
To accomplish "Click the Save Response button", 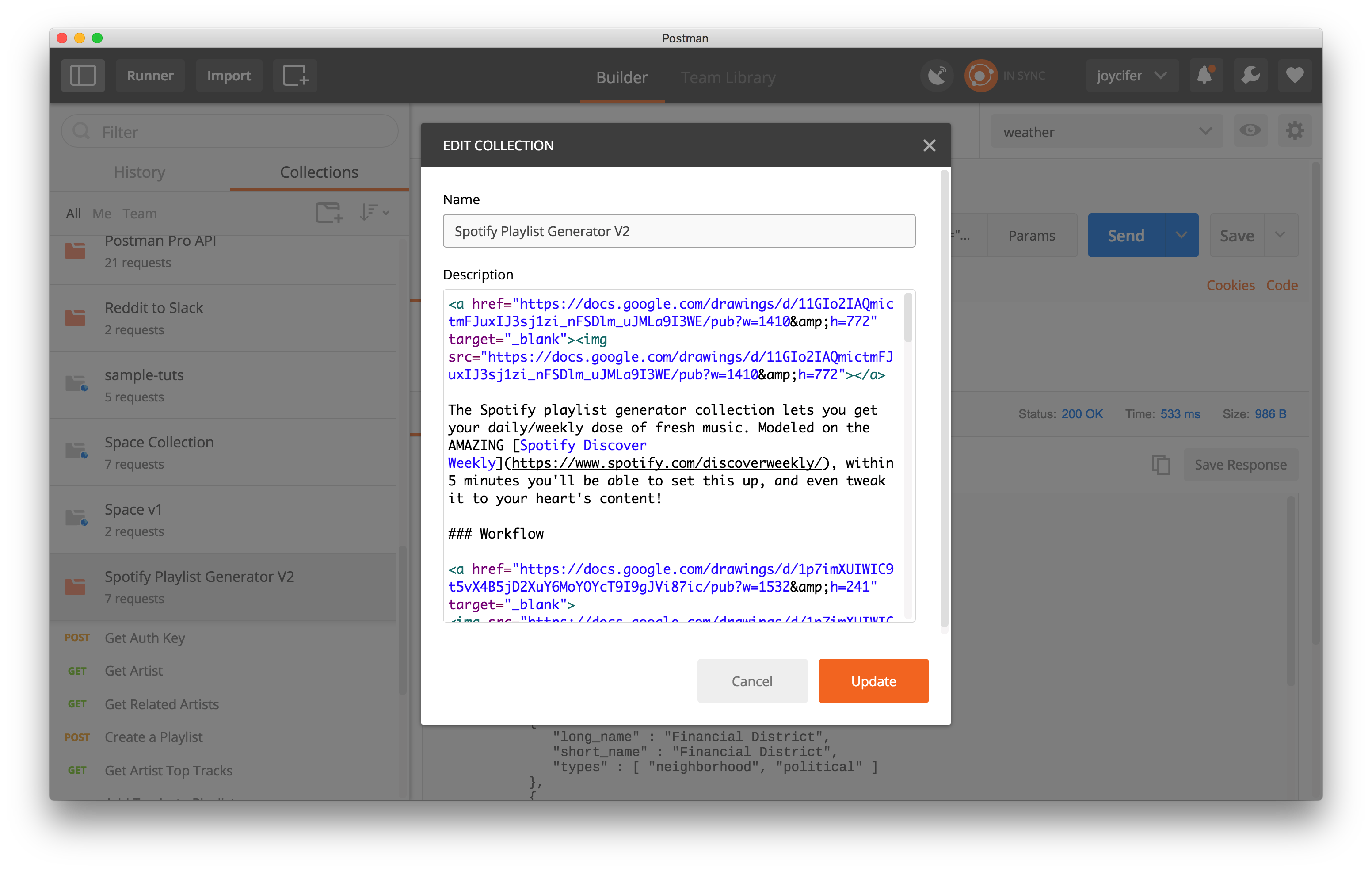I will pyautogui.click(x=1240, y=465).
